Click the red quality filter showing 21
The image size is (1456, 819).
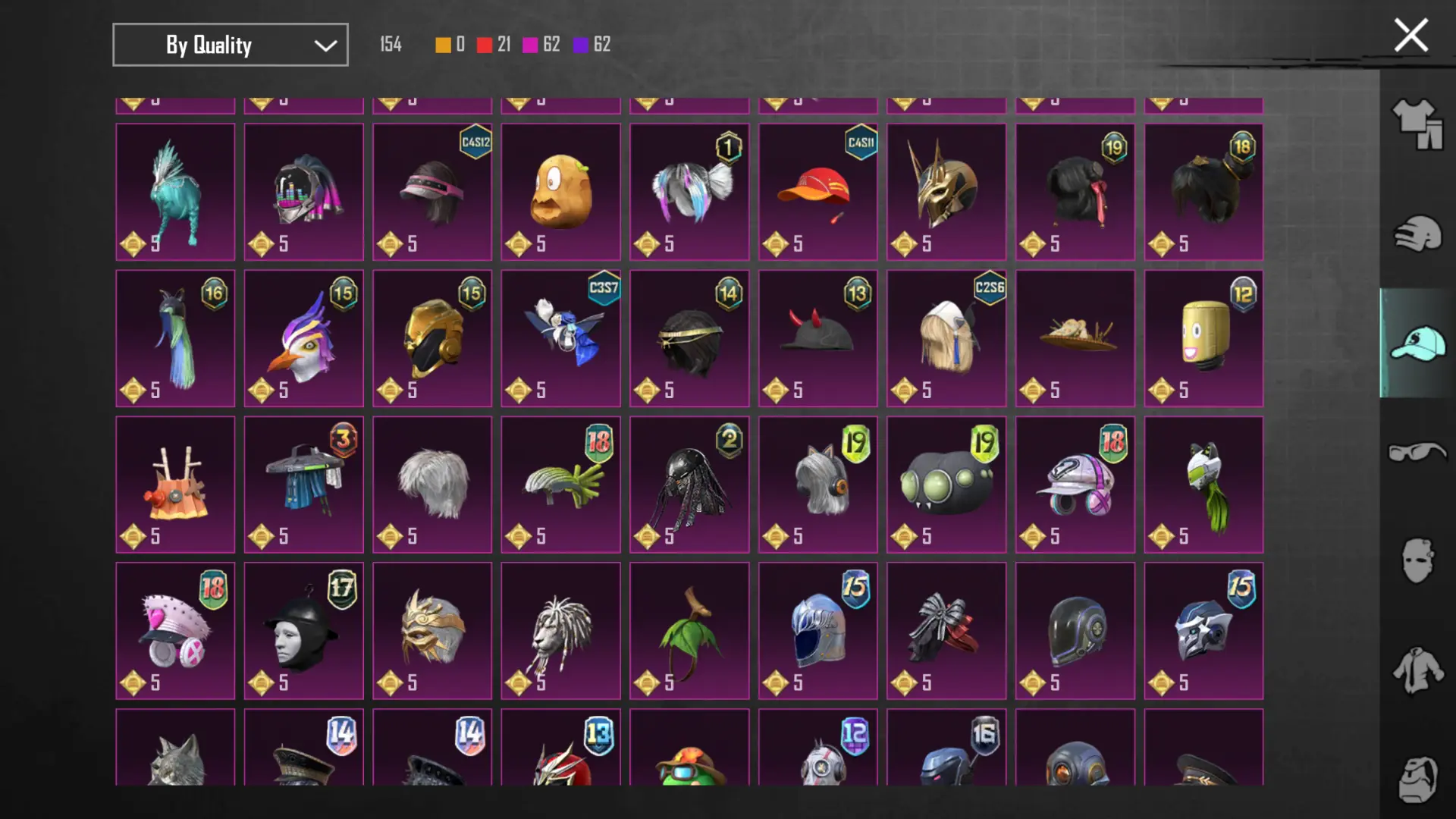pos(494,45)
